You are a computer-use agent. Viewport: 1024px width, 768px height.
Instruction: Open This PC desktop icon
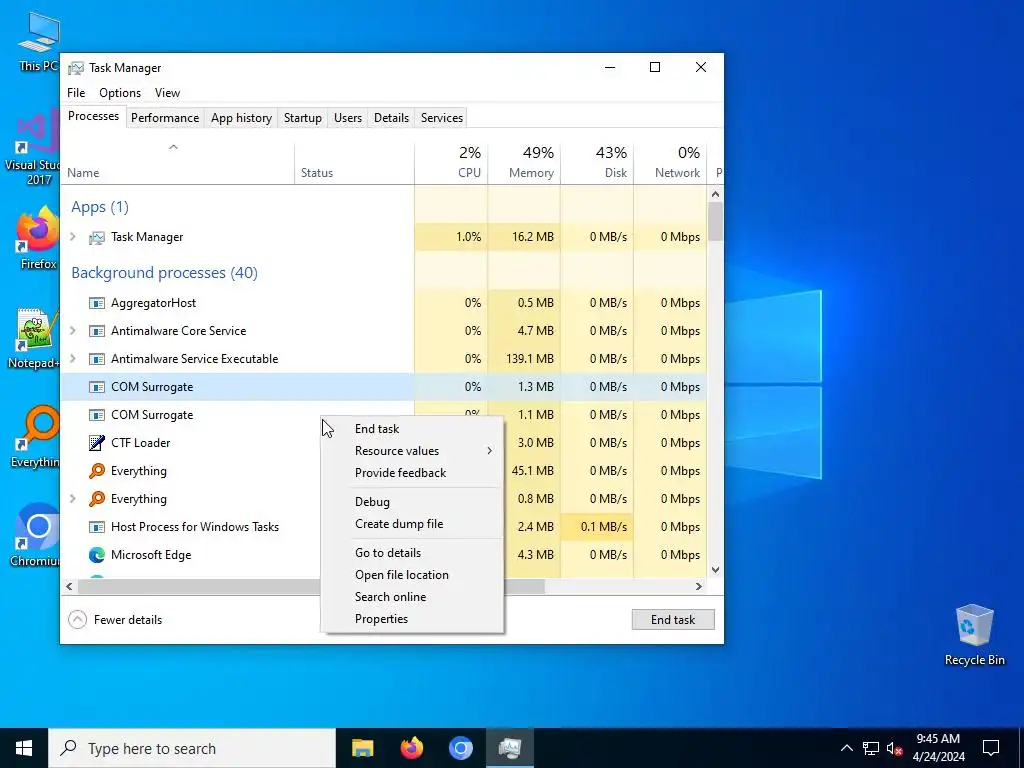pos(39,42)
